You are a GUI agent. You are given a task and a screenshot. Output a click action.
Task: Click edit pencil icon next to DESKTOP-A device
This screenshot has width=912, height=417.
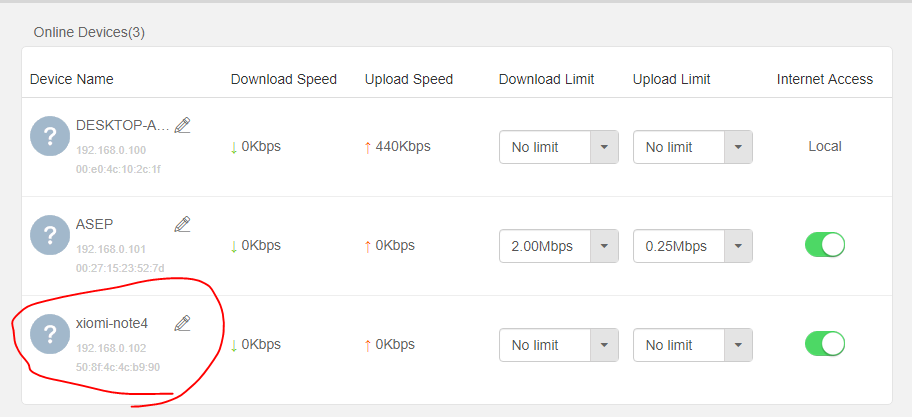pyautogui.click(x=182, y=125)
